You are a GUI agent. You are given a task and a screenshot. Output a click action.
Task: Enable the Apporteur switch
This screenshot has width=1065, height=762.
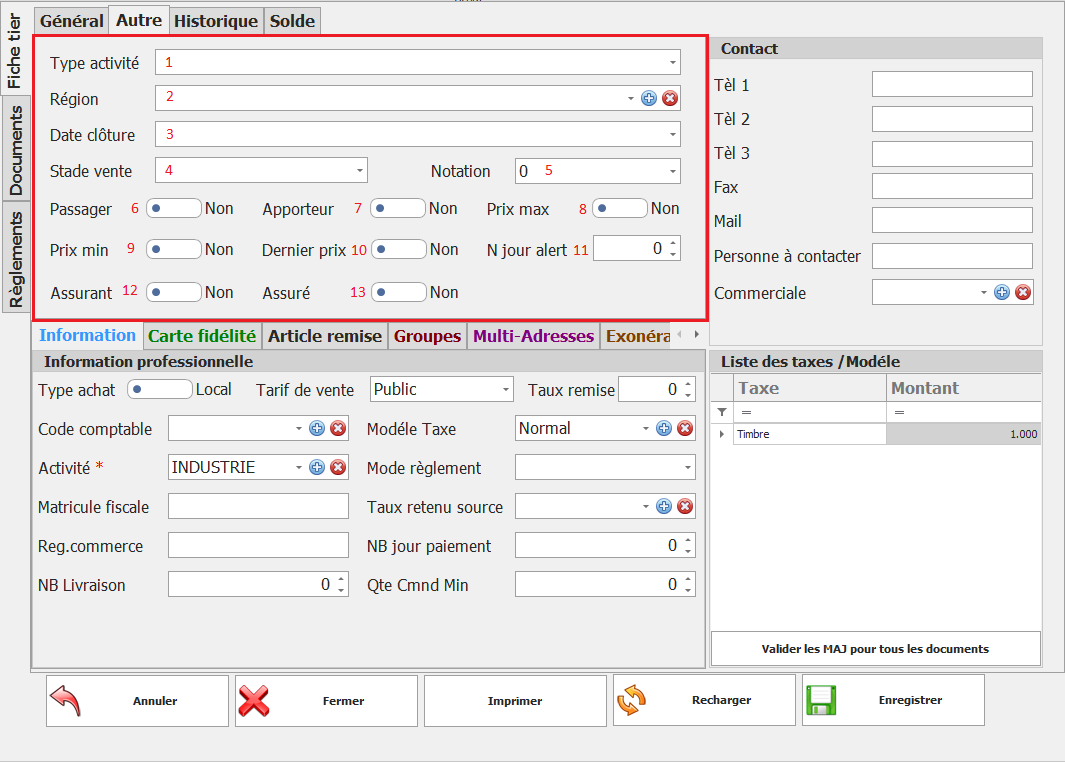(398, 208)
